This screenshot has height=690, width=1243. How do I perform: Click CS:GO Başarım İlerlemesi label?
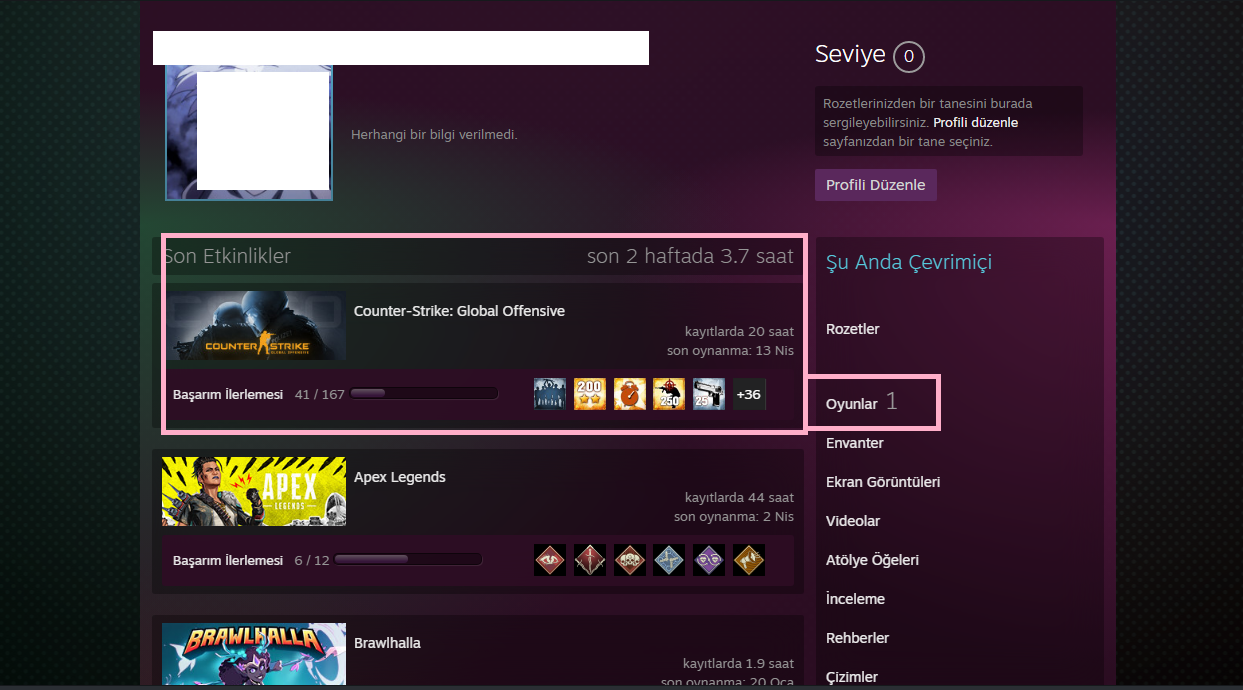coord(228,394)
